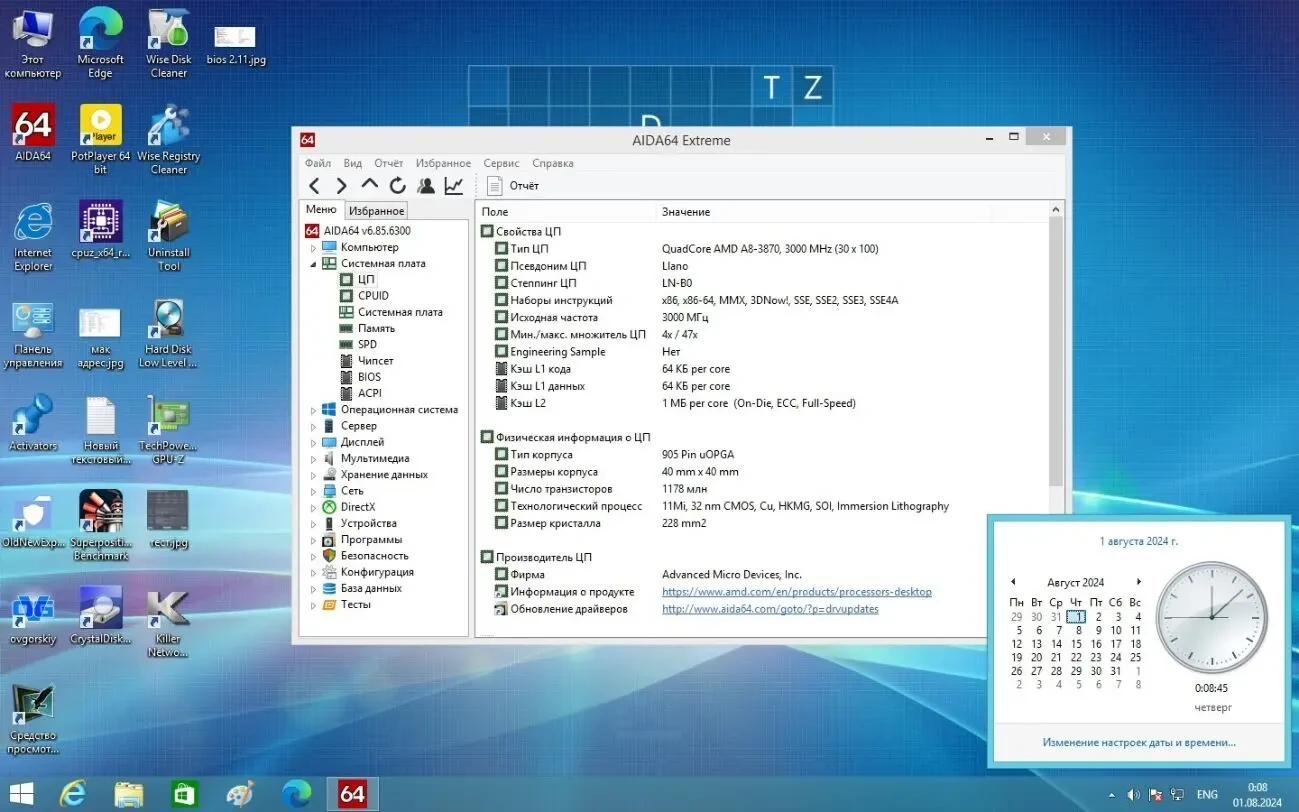Open the Сервис menu
The height and width of the screenshot is (812, 1299).
click(x=501, y=163)
